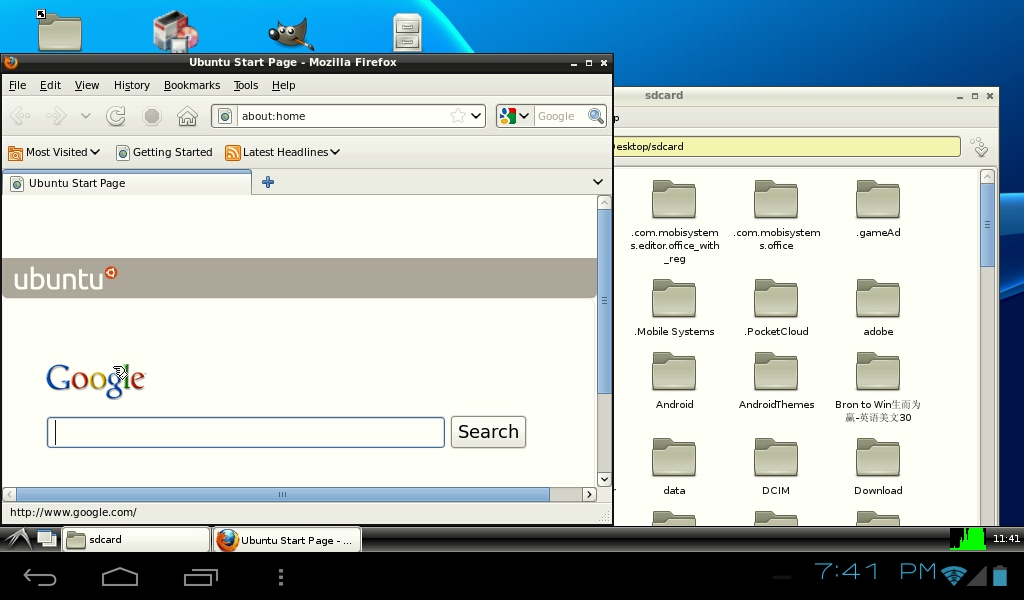The width and height of the screenshot is (1024, 600).
Task: Select the Download folder
Action: (878, 467)
